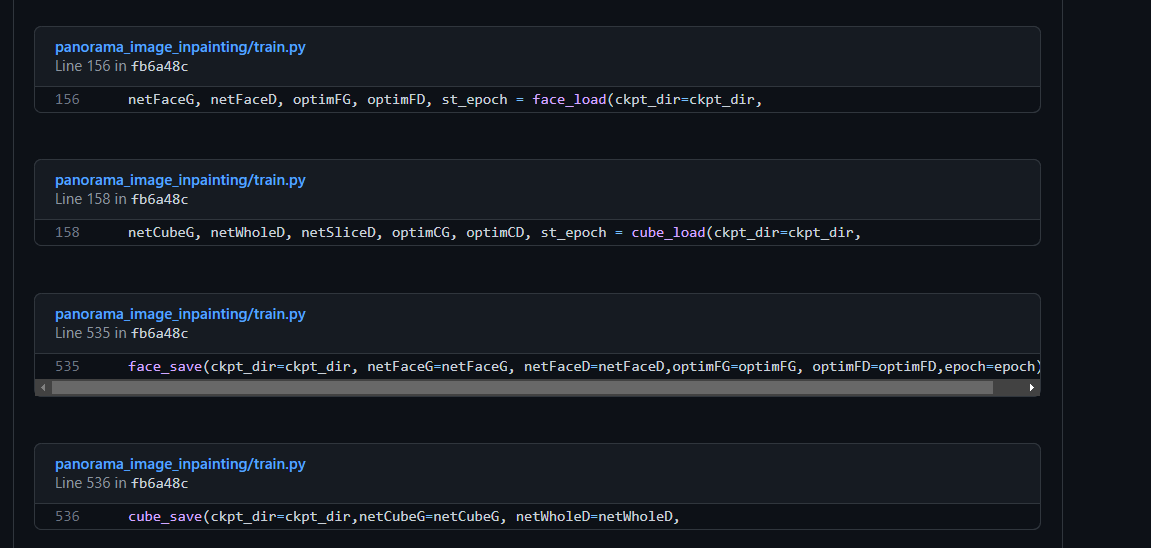Click the cube_load function call text

click(x=669, y=233)
